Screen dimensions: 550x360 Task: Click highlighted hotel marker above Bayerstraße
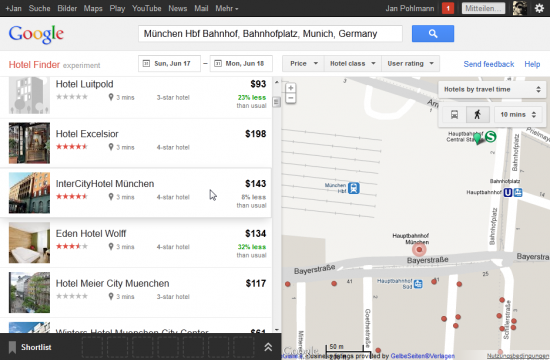(x=419, y=250)
